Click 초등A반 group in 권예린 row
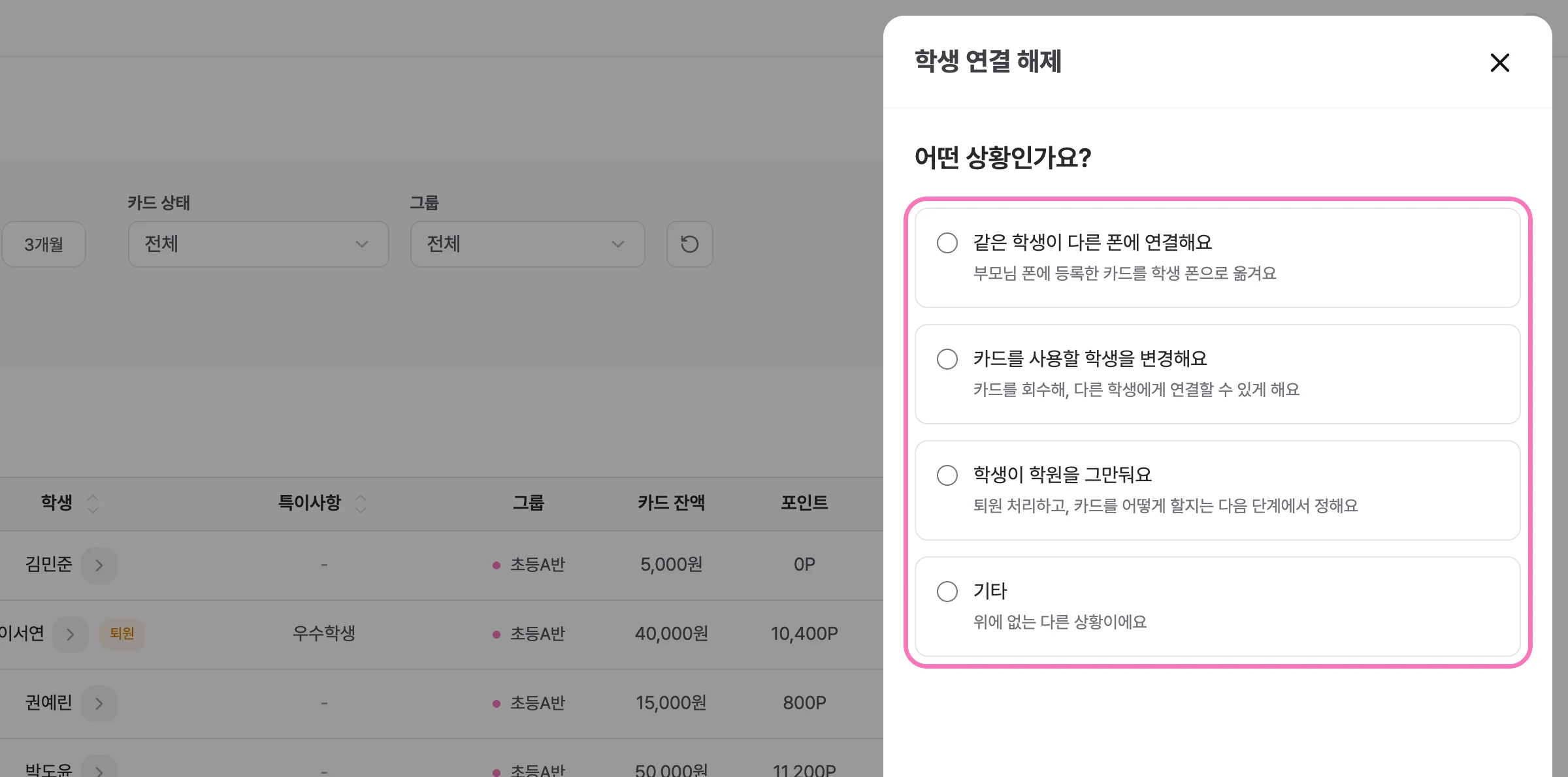This screenshot has height=777, width=1568. tap(537, 703)
